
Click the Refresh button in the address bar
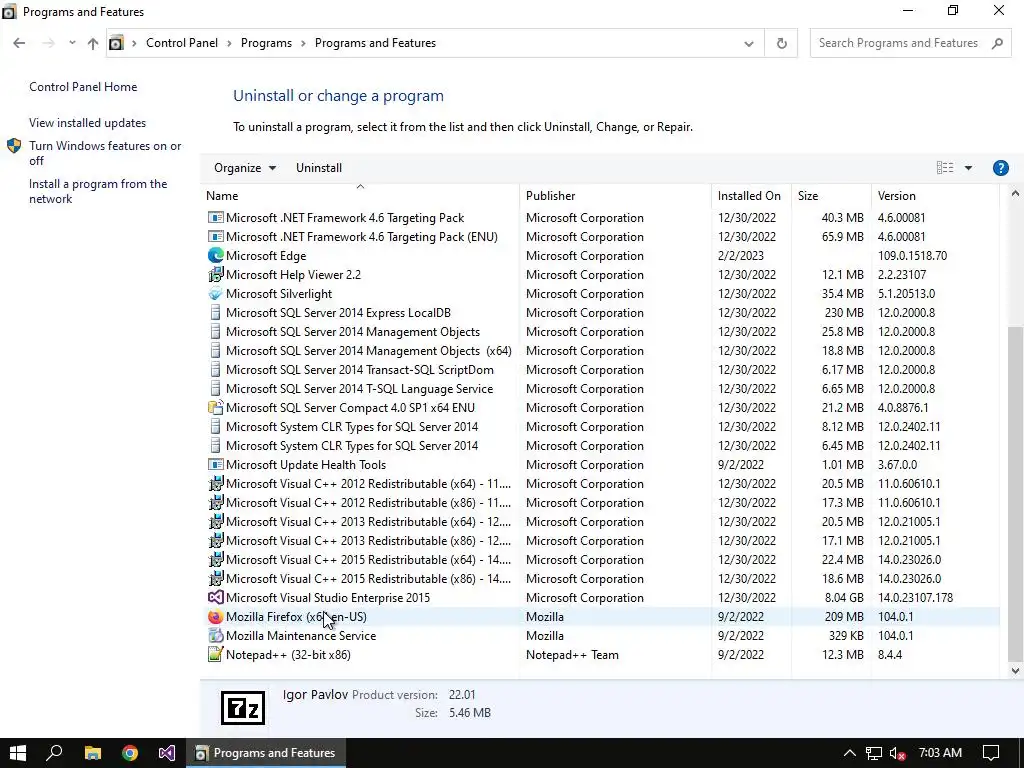pos(781,43)
